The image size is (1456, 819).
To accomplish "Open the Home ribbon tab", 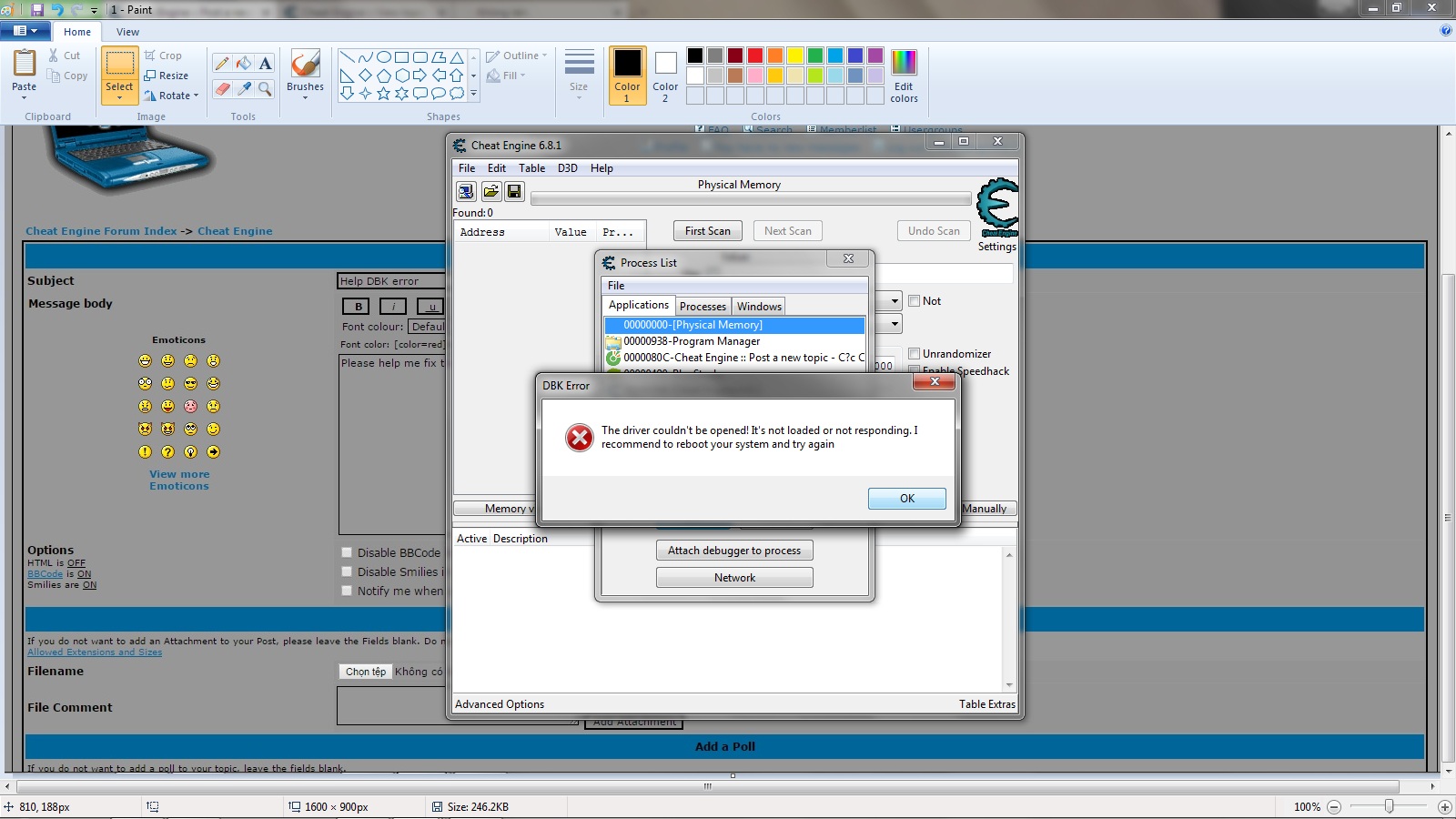I will pos(77,32).
